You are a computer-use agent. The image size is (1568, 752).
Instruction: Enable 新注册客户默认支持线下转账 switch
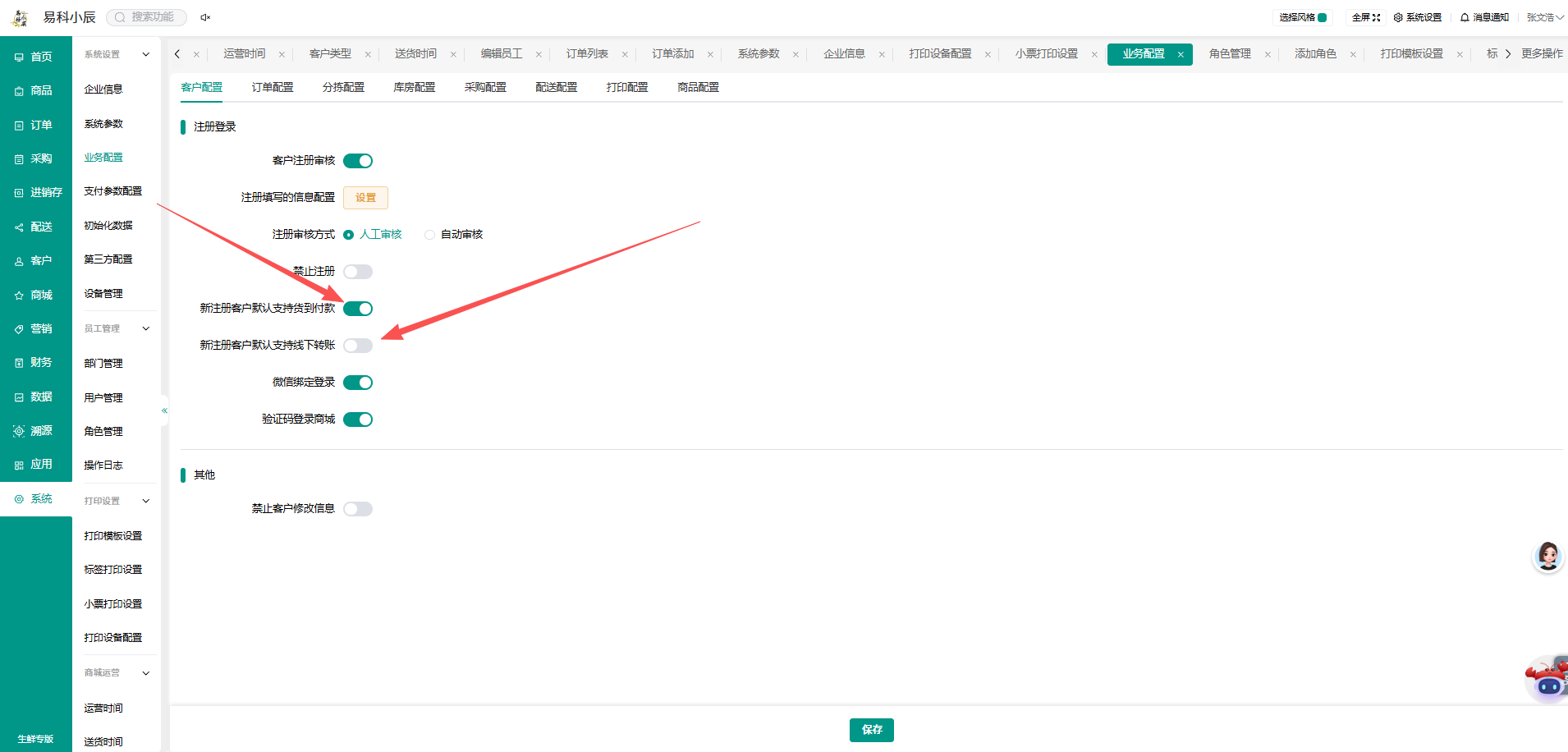tap(358, 346)
